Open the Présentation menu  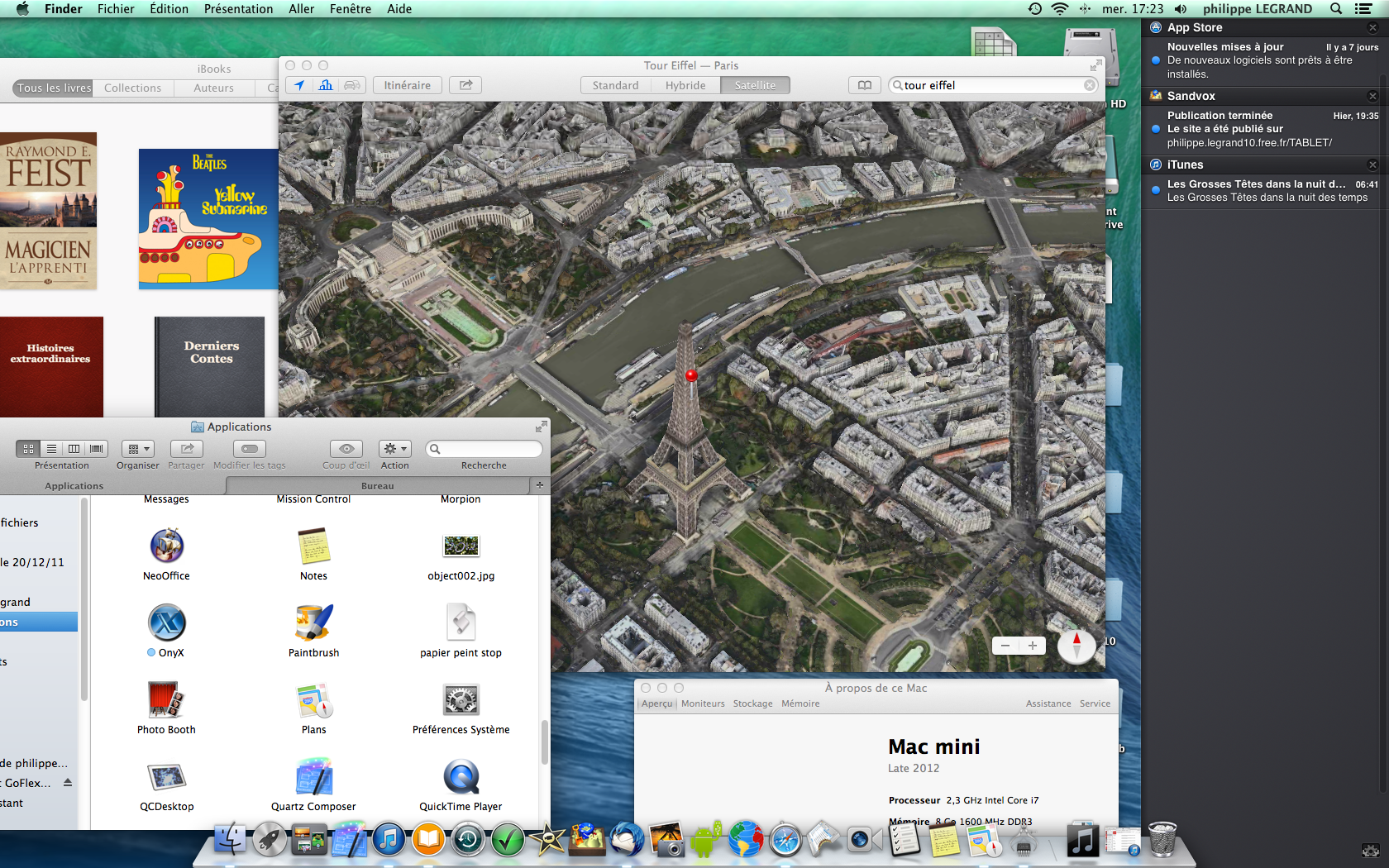pos(238,9)
